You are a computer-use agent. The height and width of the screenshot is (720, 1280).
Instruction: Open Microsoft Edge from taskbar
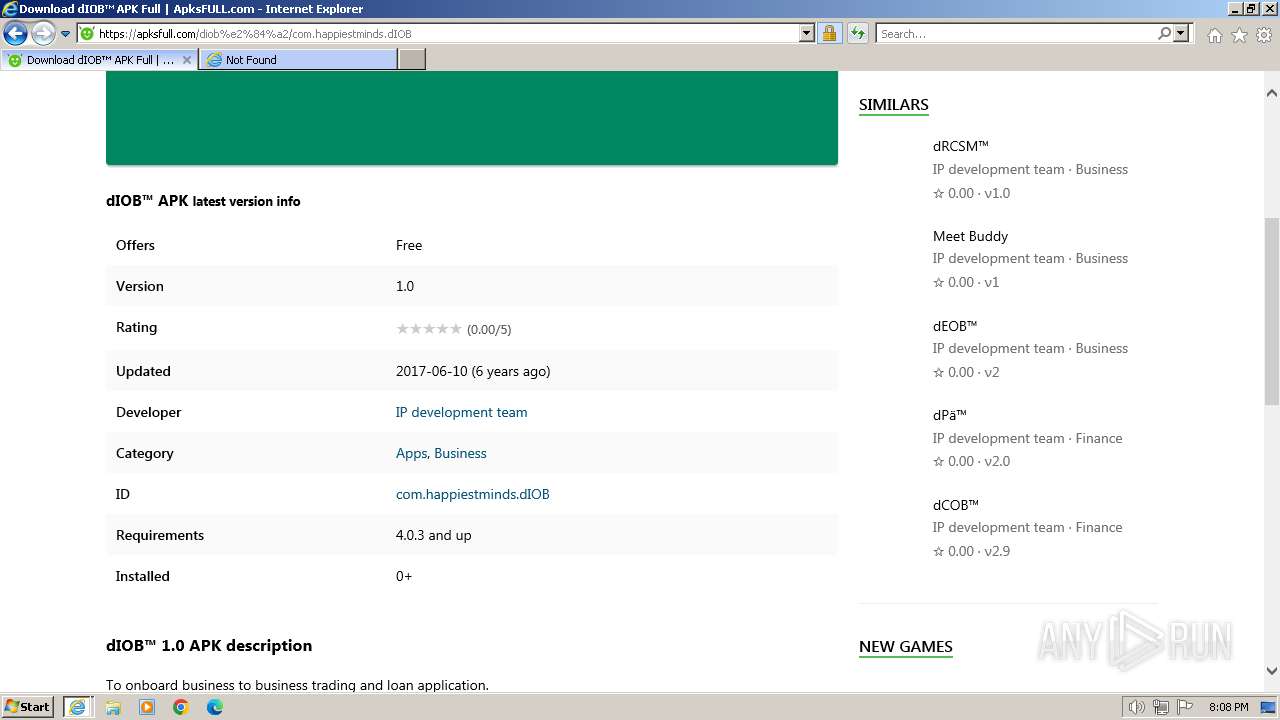click(x=215, y=707)
